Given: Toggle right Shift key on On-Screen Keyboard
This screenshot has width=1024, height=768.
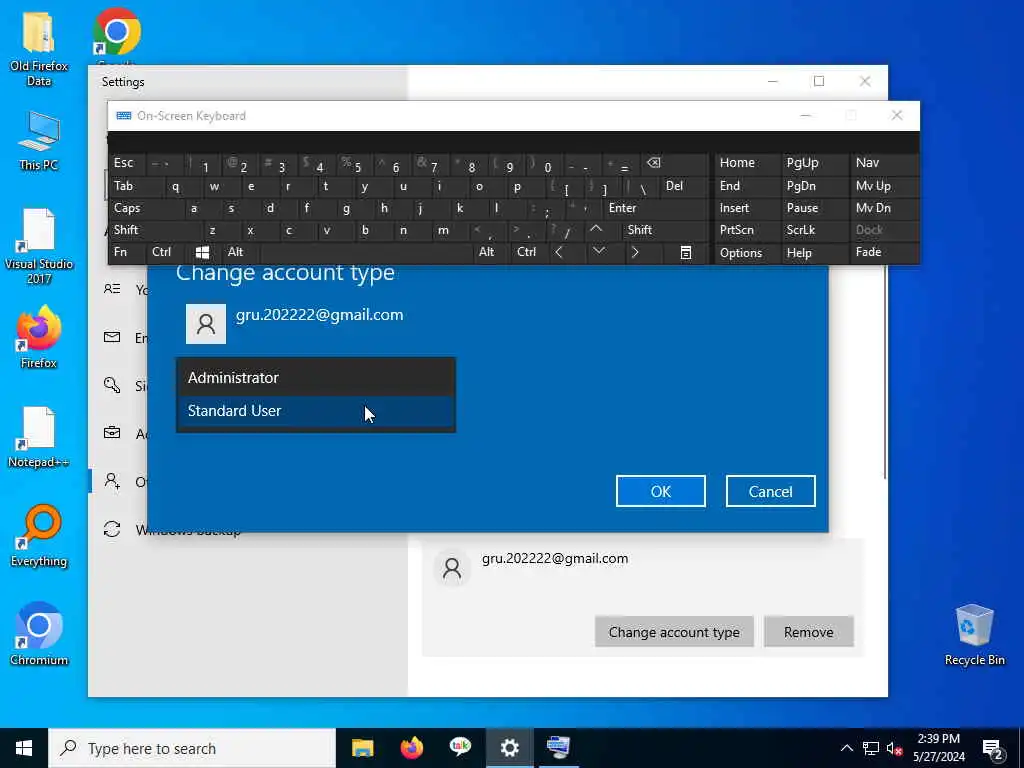Looking at the screenshot, I should (663, 230).
